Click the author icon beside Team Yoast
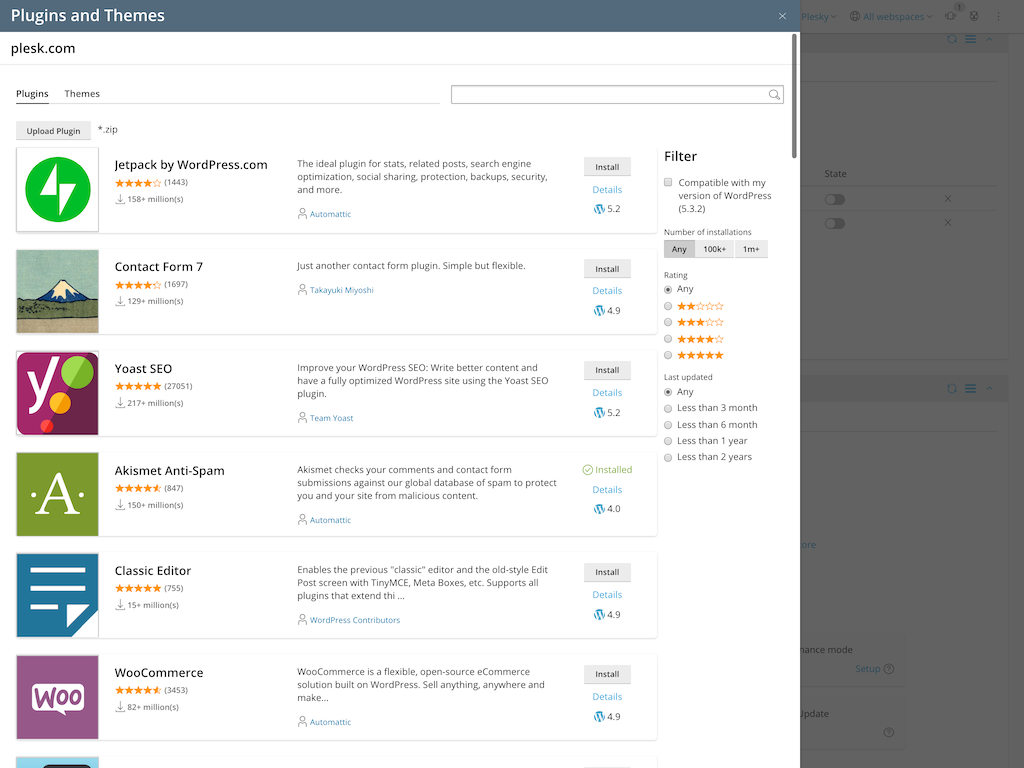1024x768 pixels. click(x=302, y=417)
